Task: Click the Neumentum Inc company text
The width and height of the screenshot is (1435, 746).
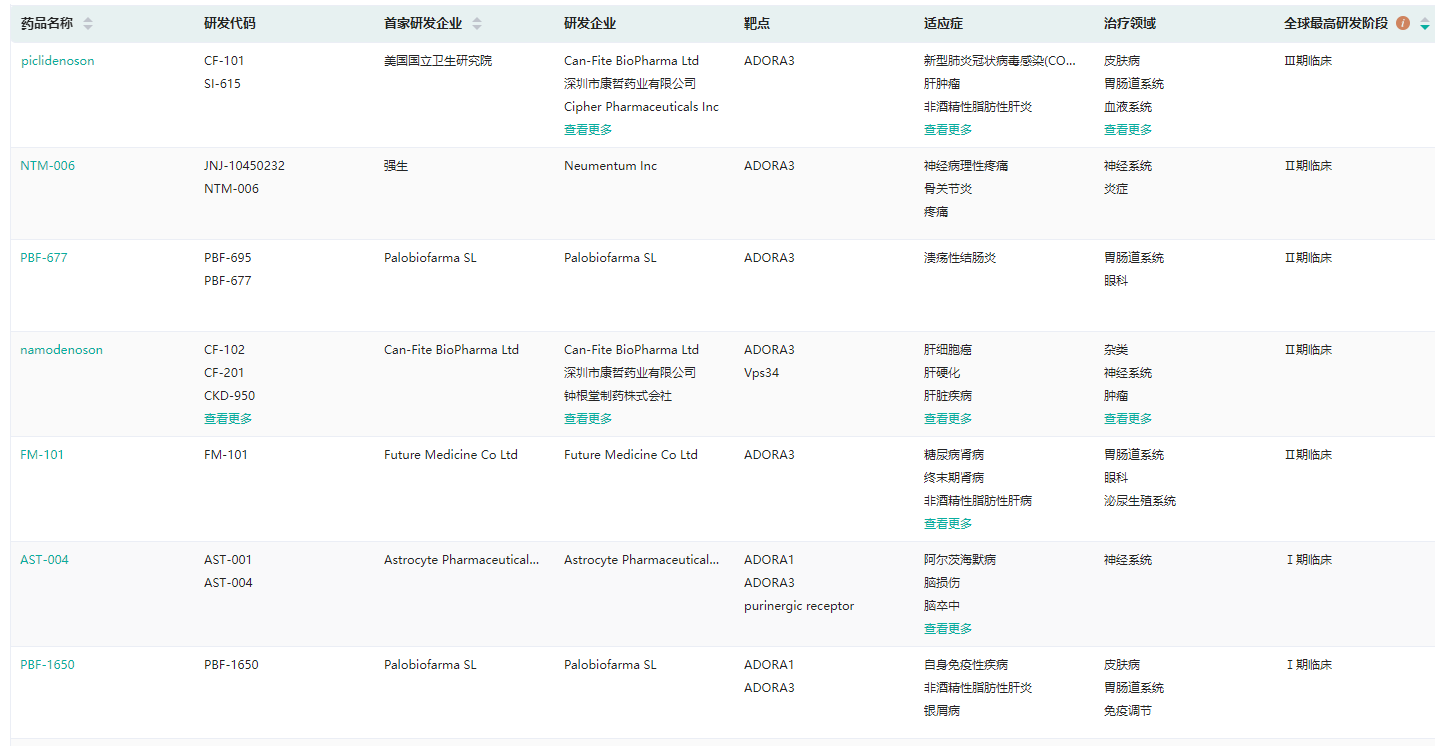Action: click(x=610, y=166)
